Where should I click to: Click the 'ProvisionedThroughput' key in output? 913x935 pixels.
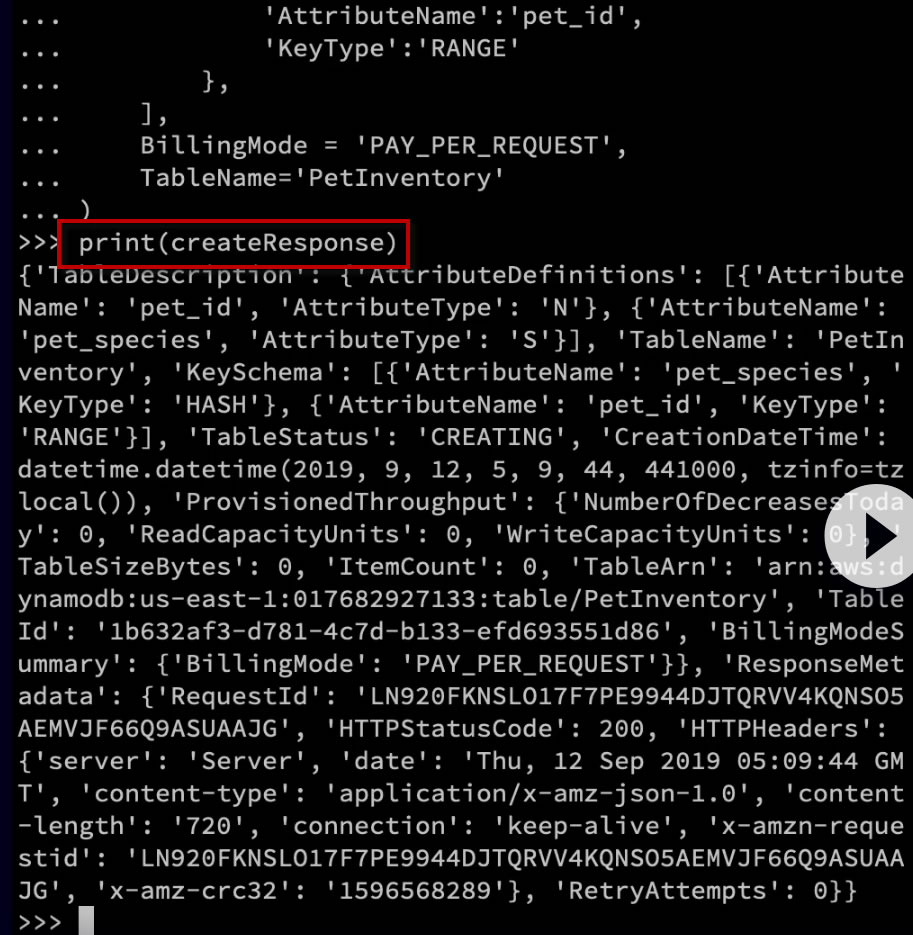(346, 502)
